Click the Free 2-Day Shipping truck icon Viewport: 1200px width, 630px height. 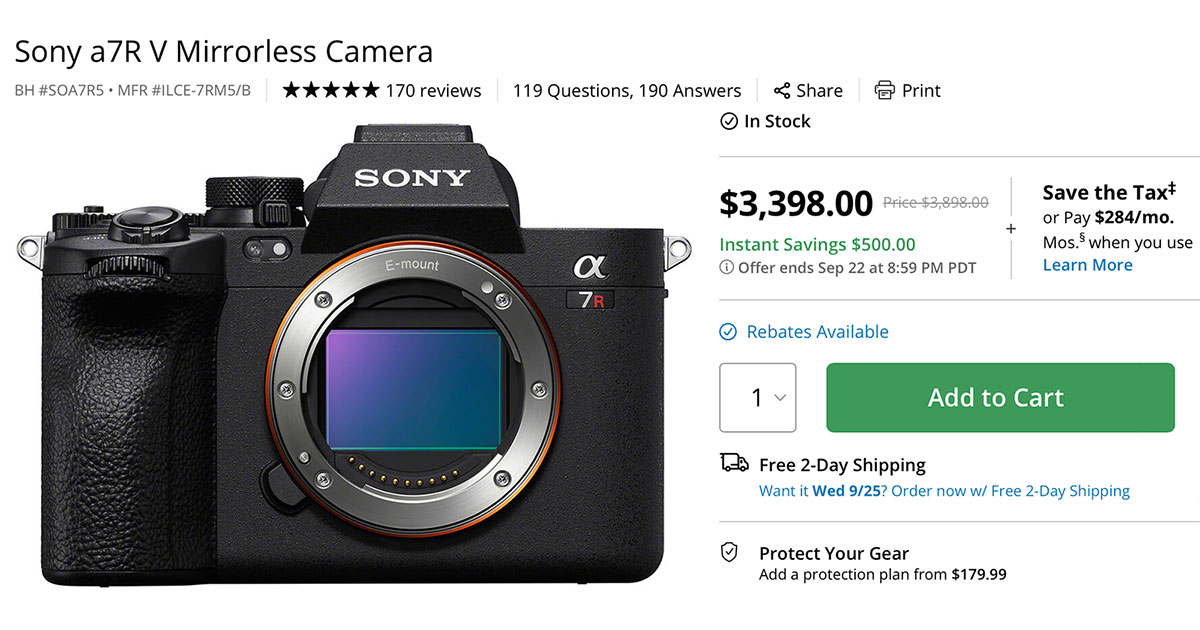(x=733, y=462)
